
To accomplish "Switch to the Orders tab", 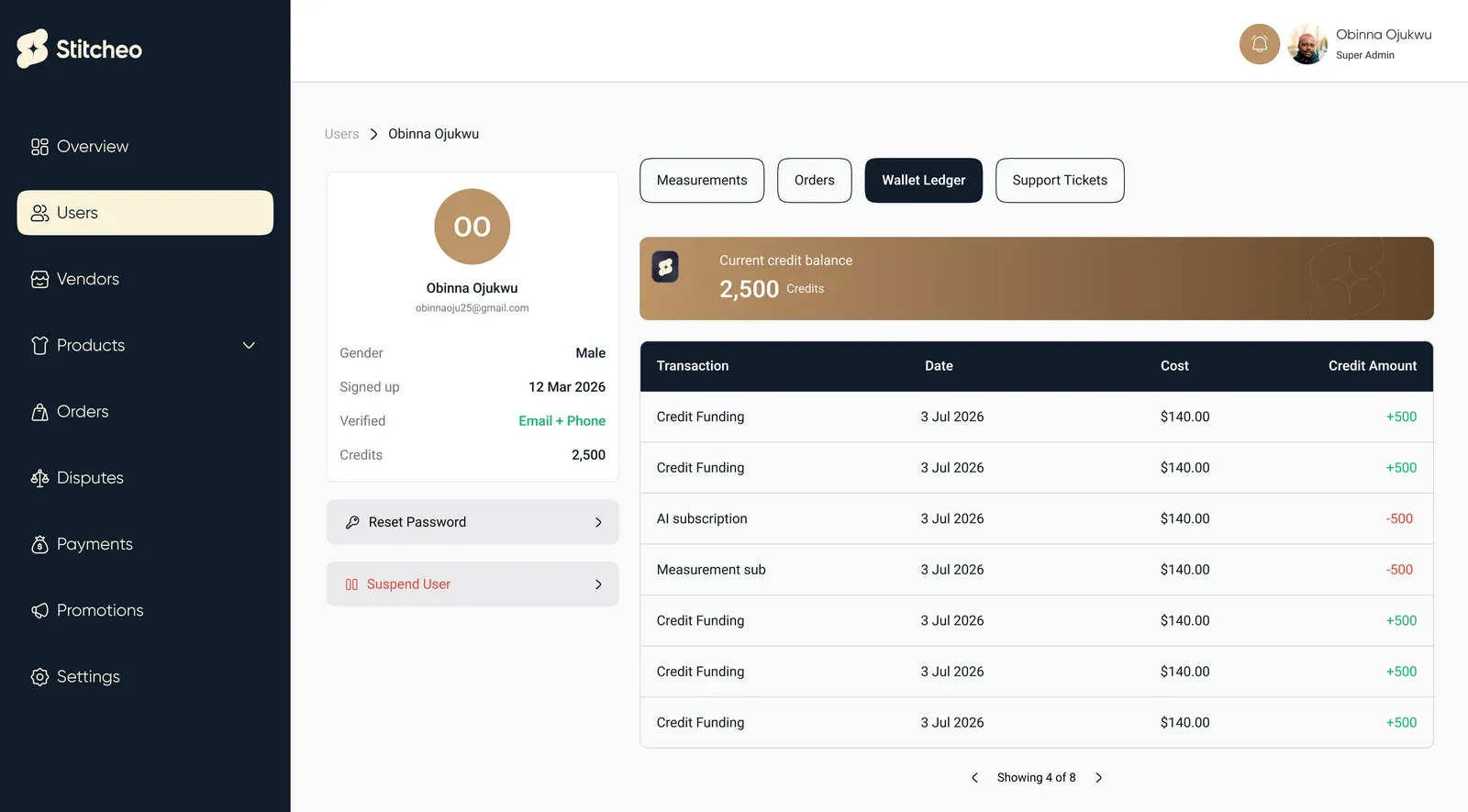I will (815, 180).
